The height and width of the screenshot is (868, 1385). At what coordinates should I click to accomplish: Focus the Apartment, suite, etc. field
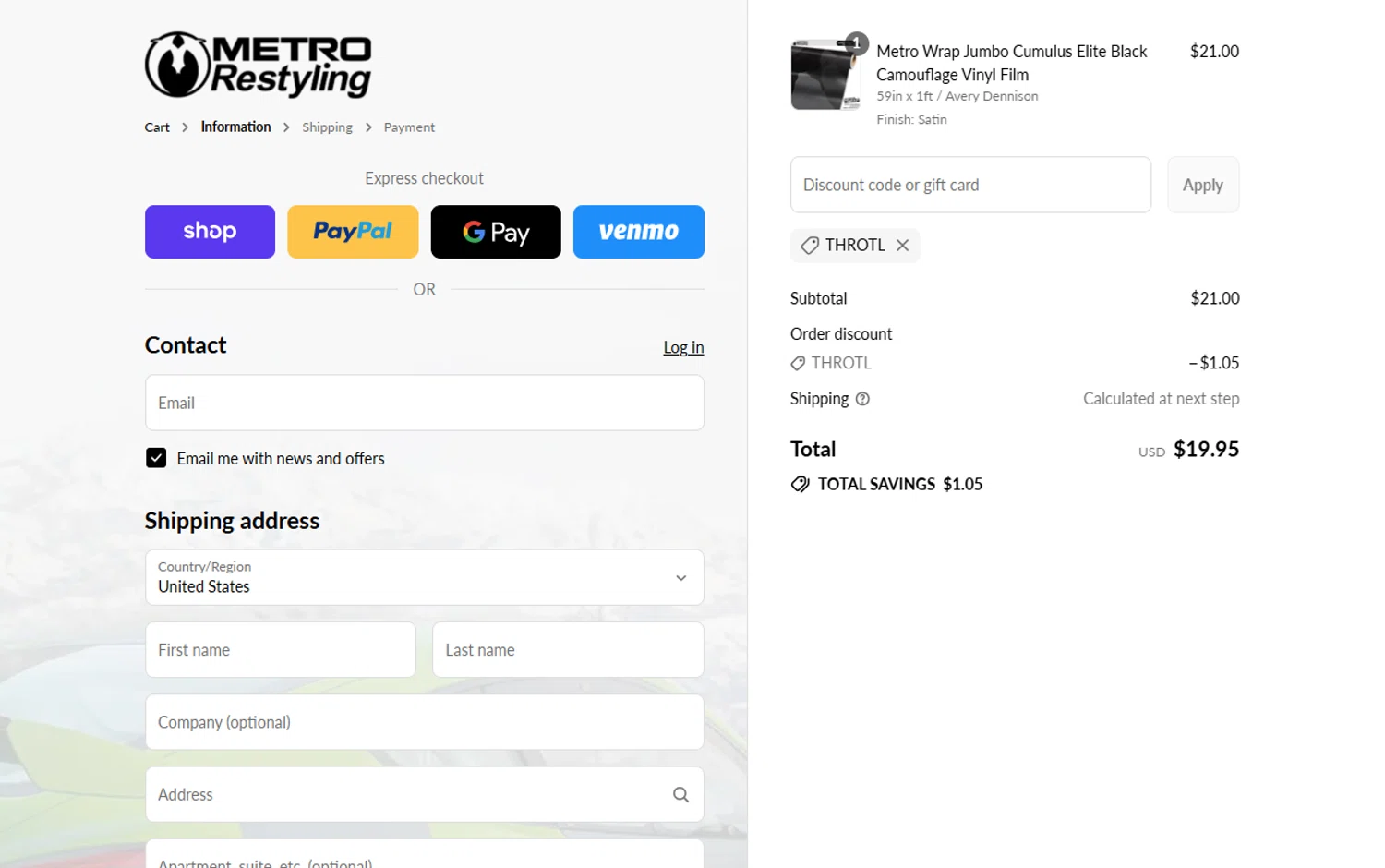click(425, 855)
